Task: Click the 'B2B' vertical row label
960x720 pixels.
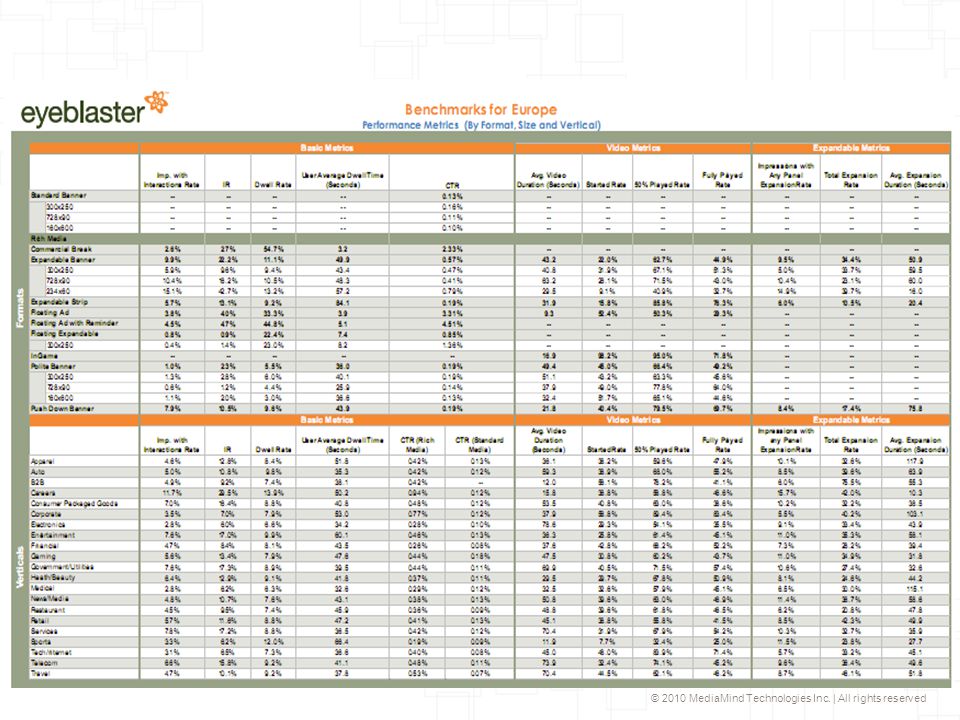Action: (37, 482)
